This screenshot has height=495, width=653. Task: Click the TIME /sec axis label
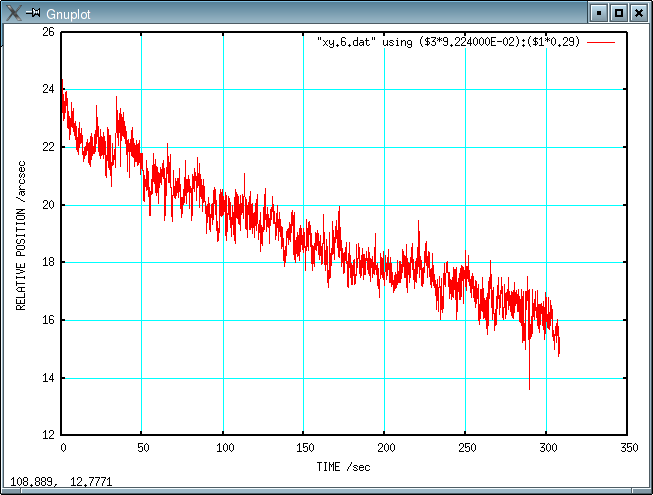343,467
